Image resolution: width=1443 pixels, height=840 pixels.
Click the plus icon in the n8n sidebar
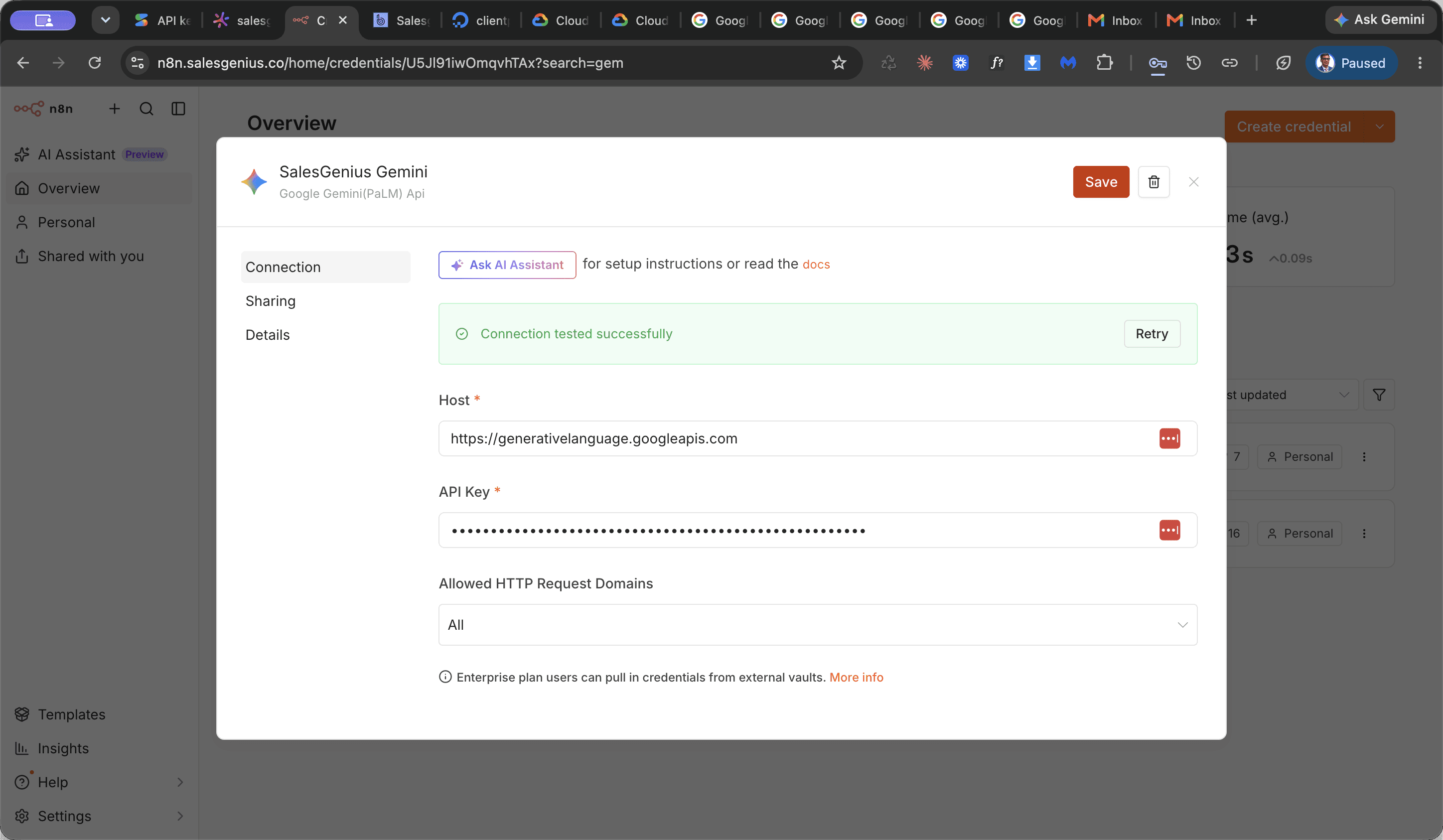[115, 109]
